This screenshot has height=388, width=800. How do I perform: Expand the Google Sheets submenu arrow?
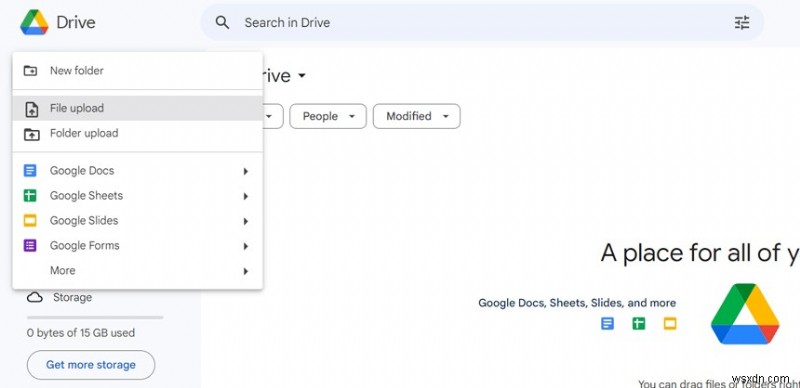245,197
